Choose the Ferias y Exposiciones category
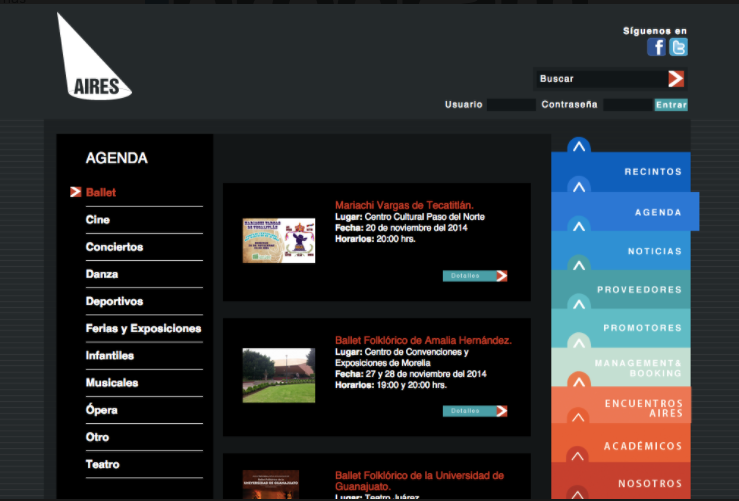This screenshot has height=501, width=739. point(143,328)
